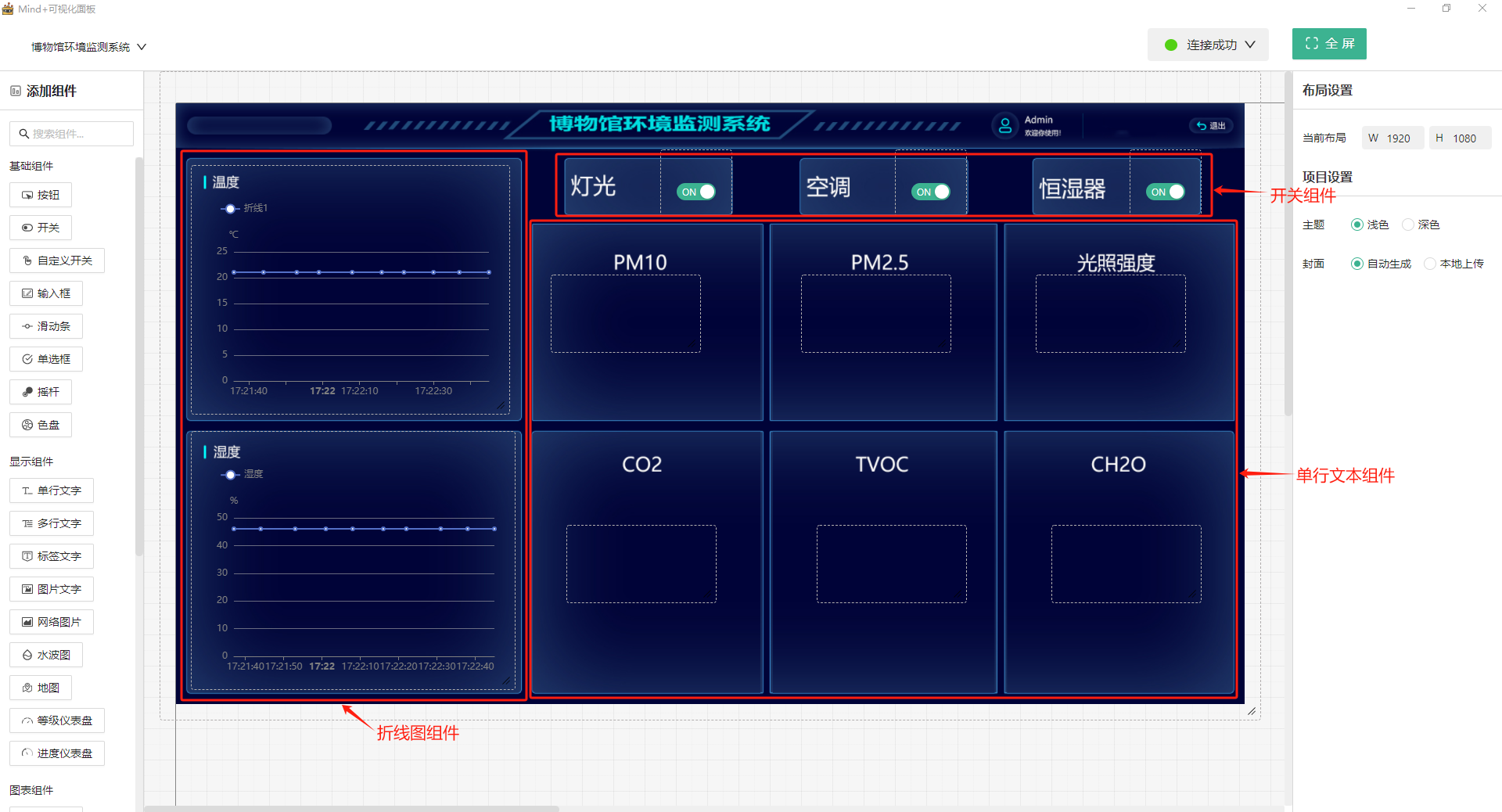The height and width of the screenshot is (812, 1502).
Task: Select the 光照强度 text card
Action: coord(1119,322)
